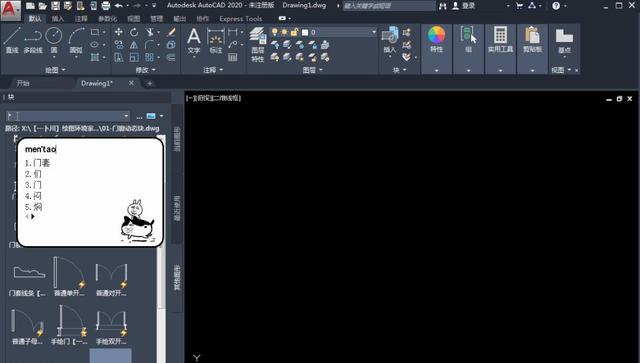640x363 pixels.
Task: Toggle the layer freeze sun icon
Action: tap(284, 32)
